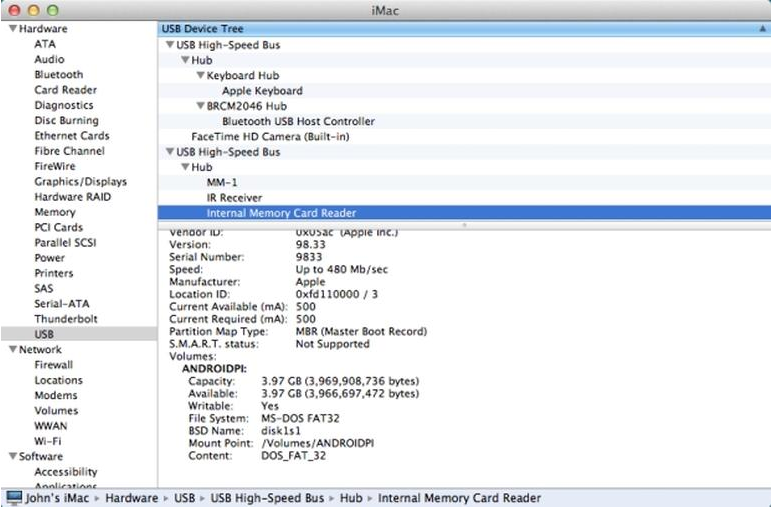Collapse the Network section in sidebar

[13, 349]
